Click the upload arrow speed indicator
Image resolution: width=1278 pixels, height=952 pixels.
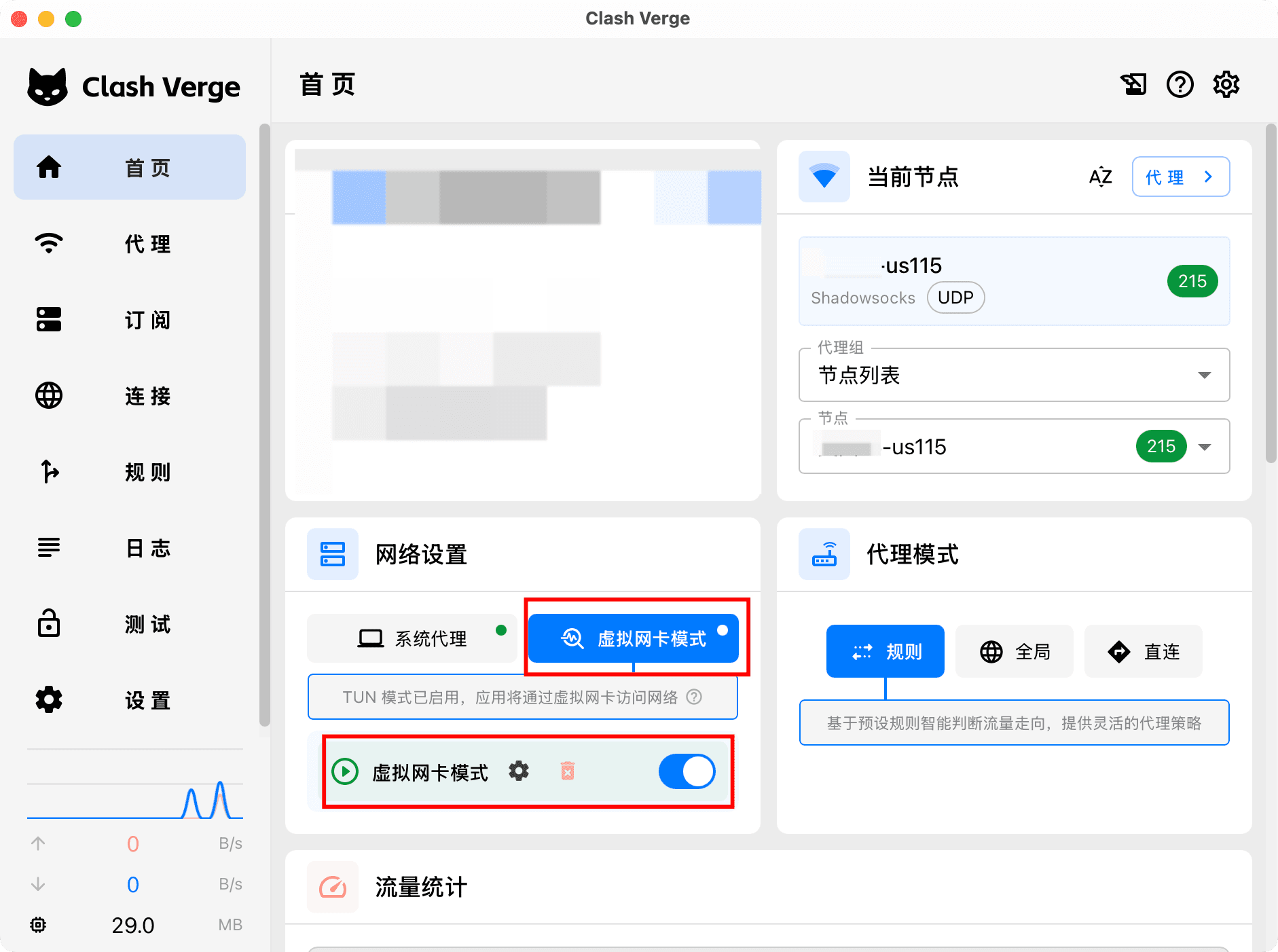click(x=38, y=843)
